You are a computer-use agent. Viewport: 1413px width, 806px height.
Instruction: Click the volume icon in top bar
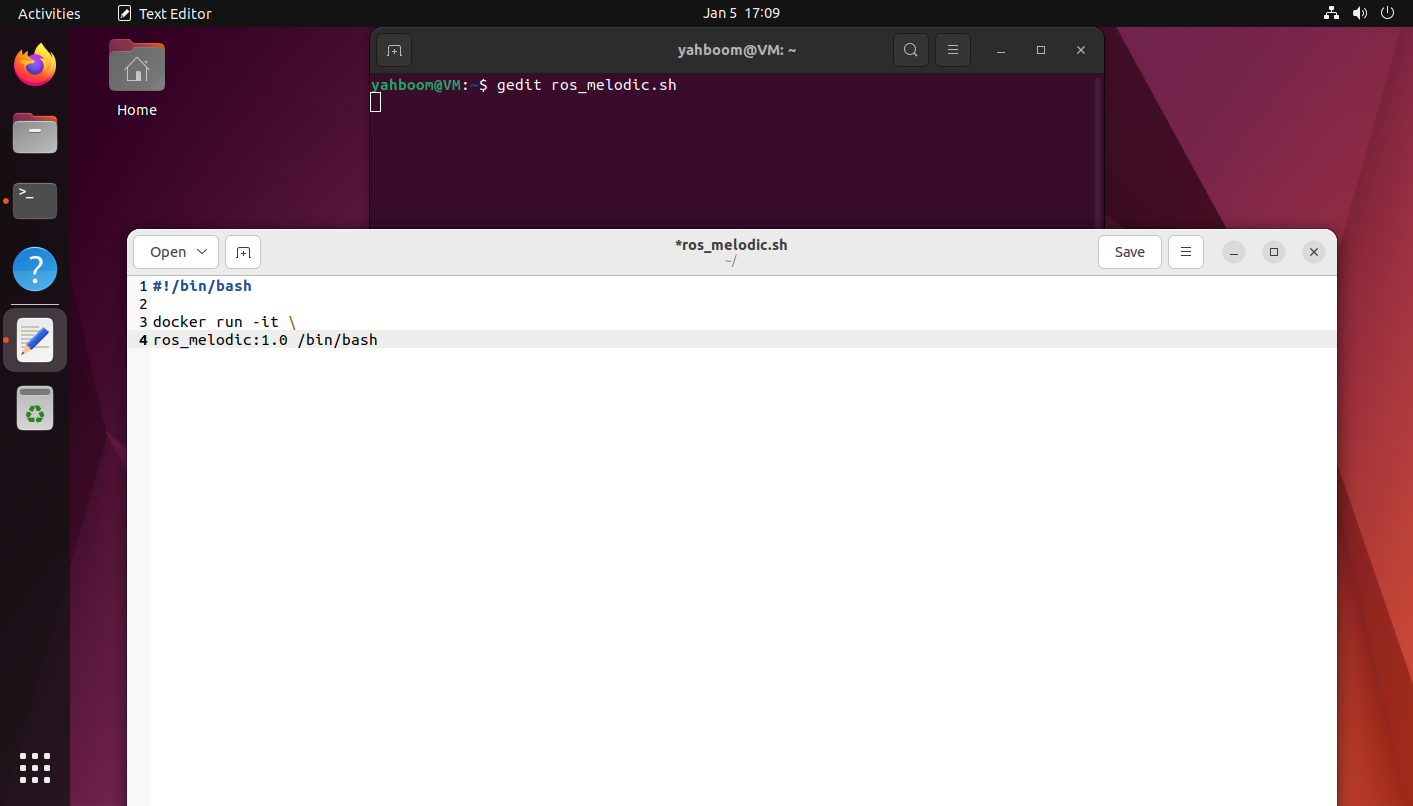pyautogui.click(x=1359, y=13)
